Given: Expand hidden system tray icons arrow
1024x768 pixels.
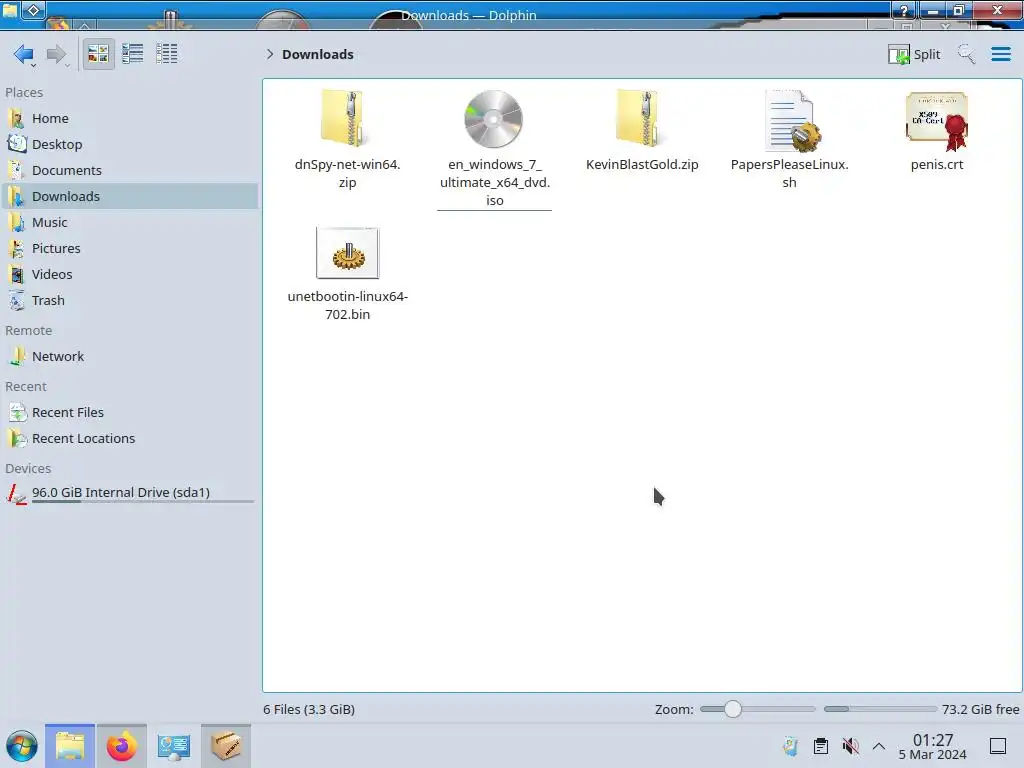Looking at the screenshot, I should coord(879,746).
